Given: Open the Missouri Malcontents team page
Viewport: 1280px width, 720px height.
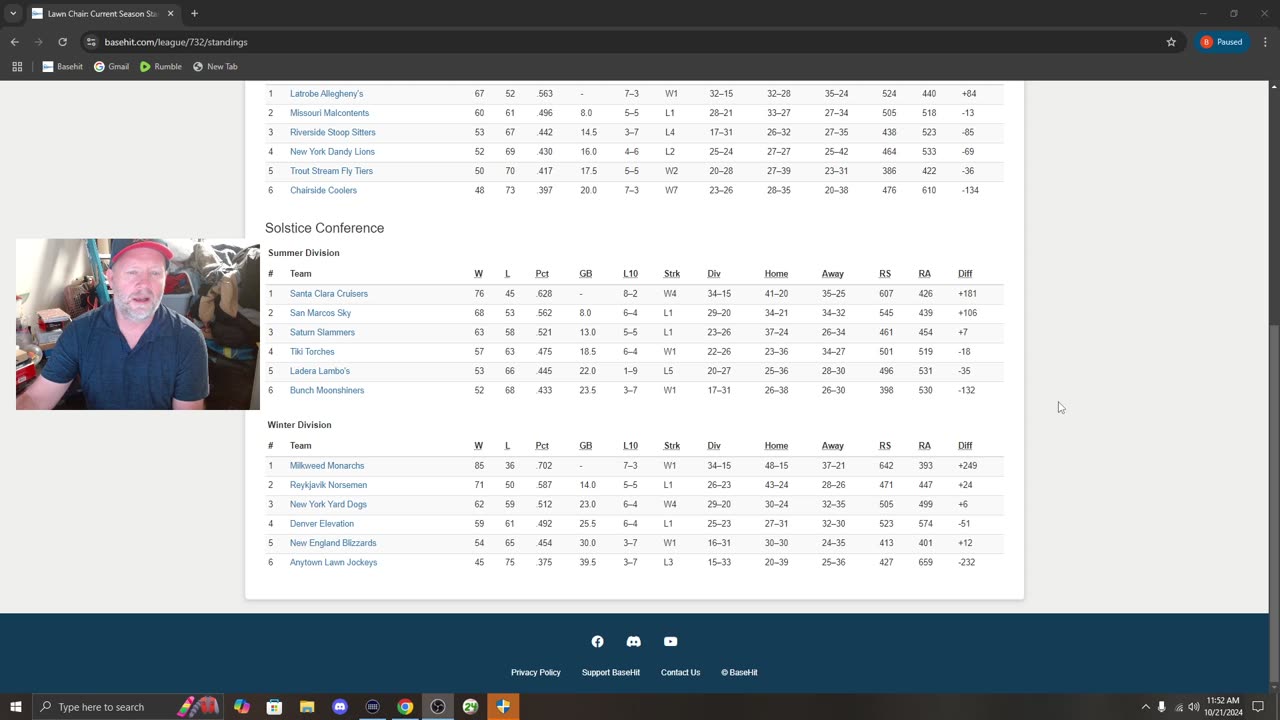Looking at the screenshot, I should click(329, 113).
